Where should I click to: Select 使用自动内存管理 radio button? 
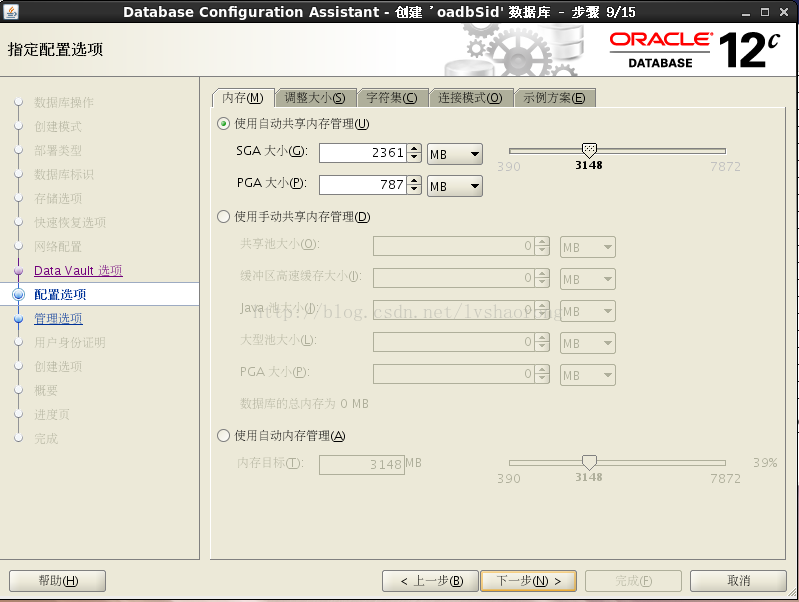point(224,436)
